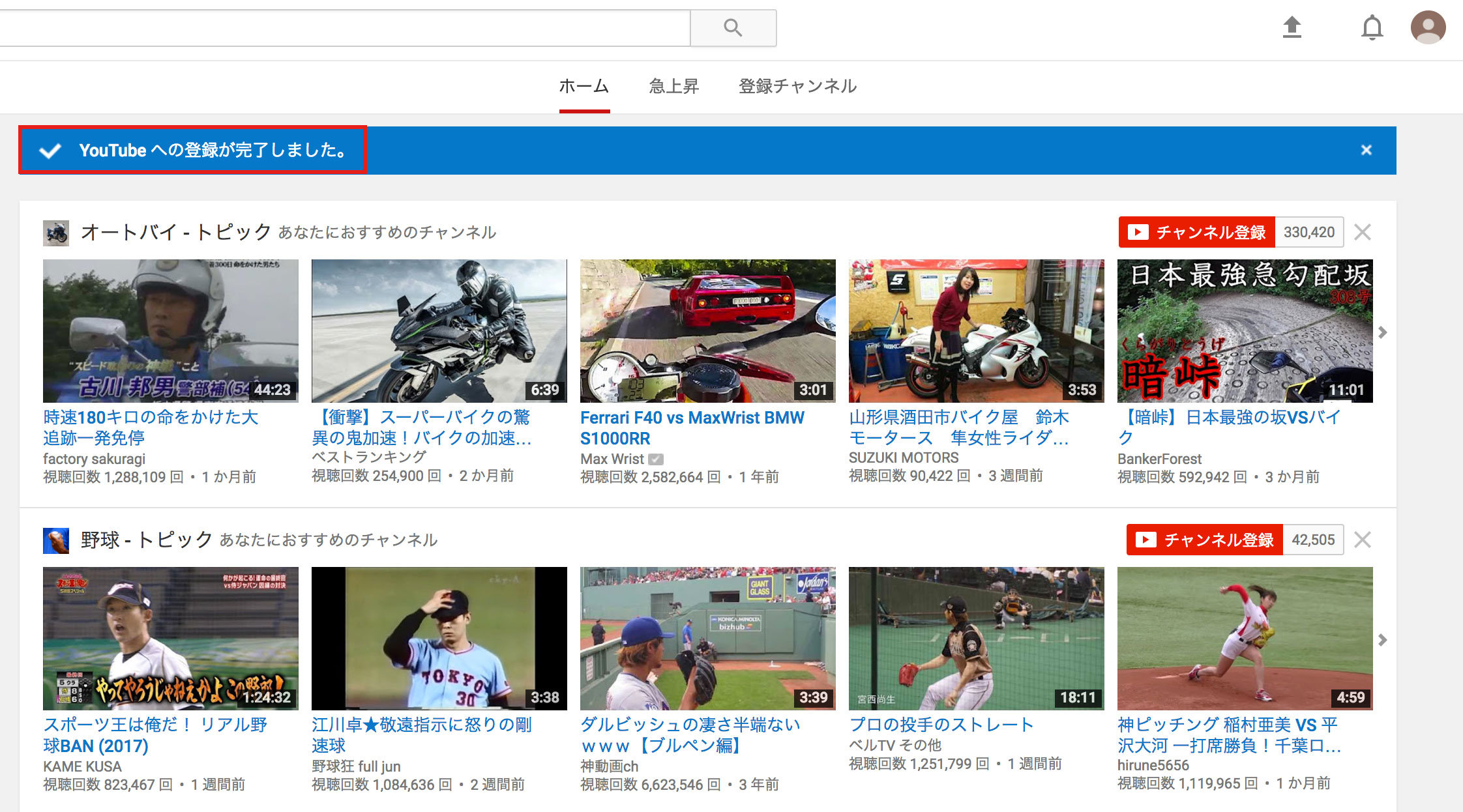Play the 6:39 superbike thumbnail
Viewport: 1463px width, 812px height.
click(x=439, y=331)
